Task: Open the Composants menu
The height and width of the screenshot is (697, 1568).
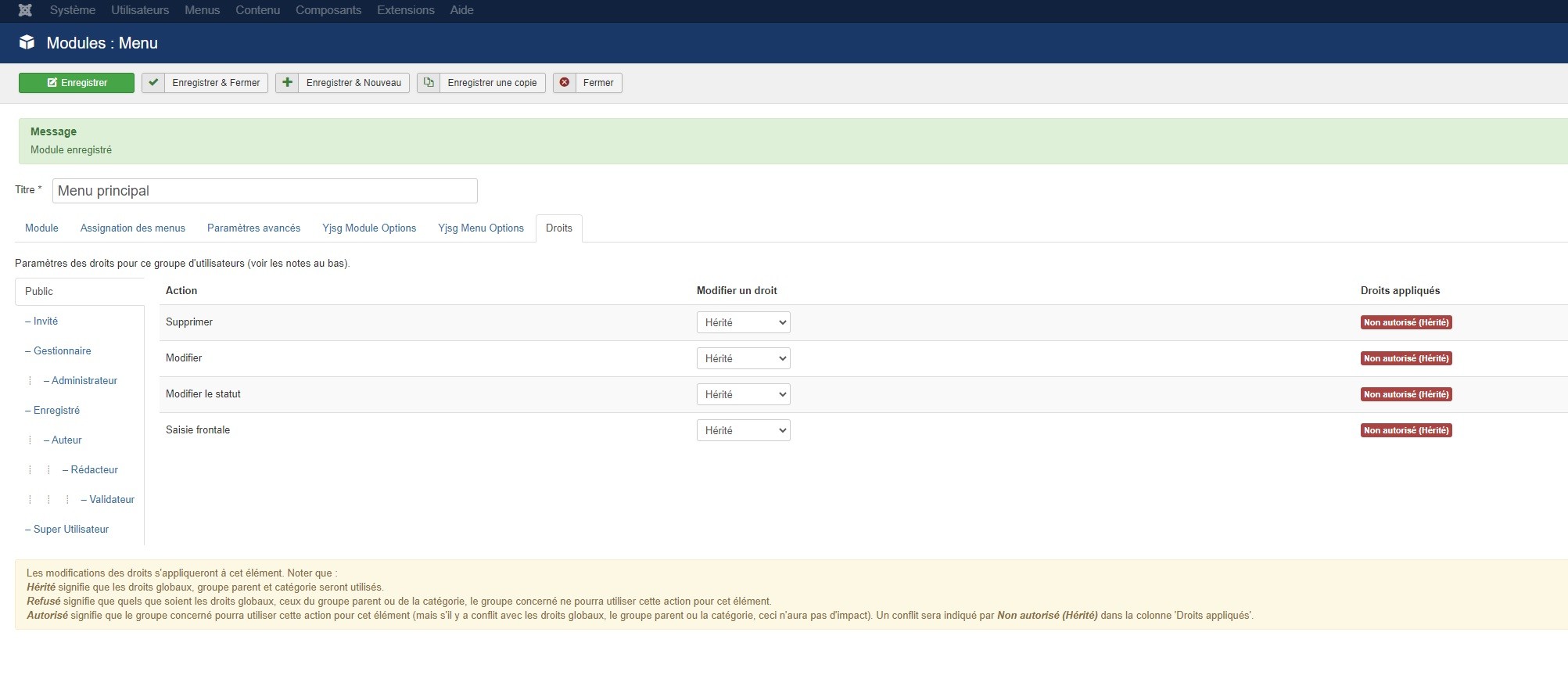Action: [328, 10]
